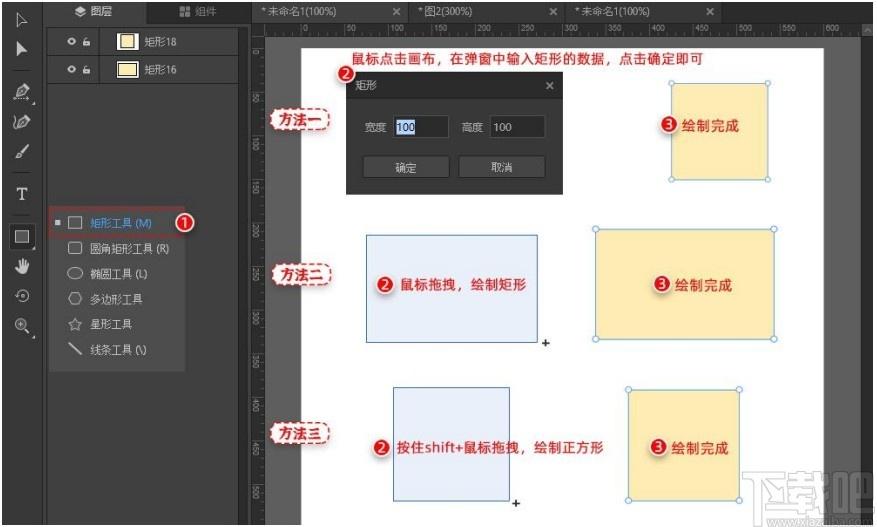Switch to the 组件 panel tab
This screenshot has height=527, width=877.
click(197, 12)
